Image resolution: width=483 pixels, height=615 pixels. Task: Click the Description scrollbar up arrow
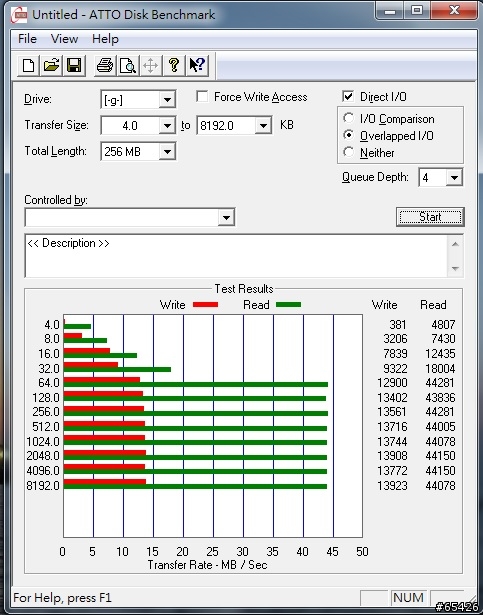pos(455,244)
